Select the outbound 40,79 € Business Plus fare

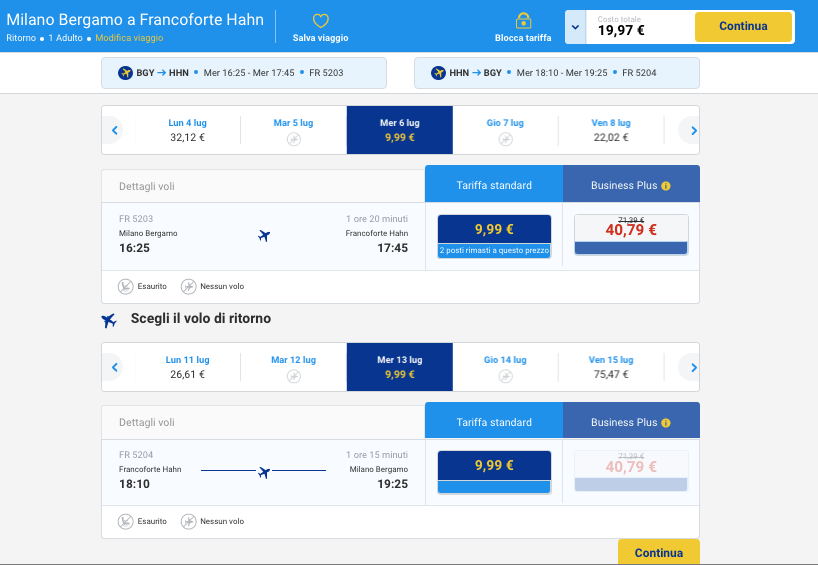(x=631, y=230)
